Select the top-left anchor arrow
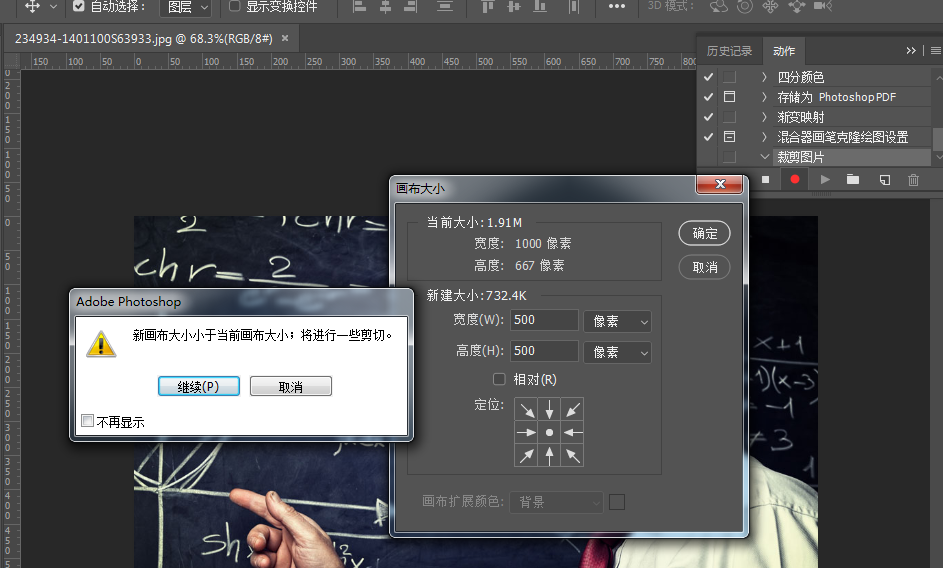943x568 pixels. (x=526, y=409)
